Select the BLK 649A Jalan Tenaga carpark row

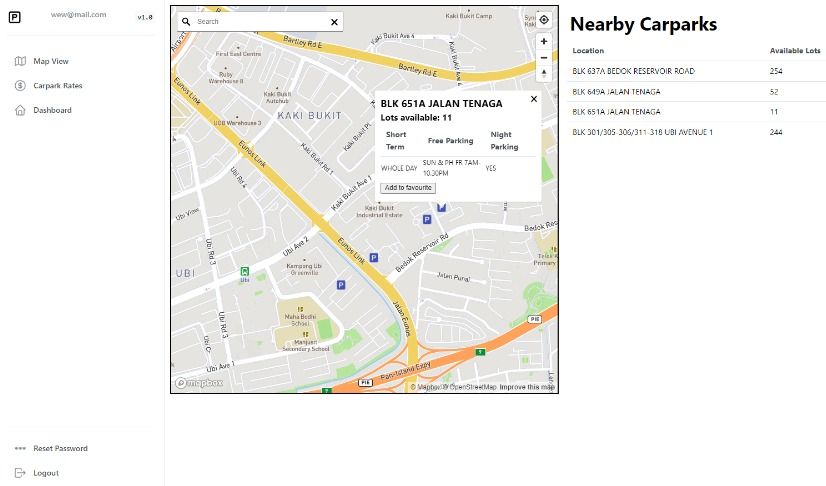616,91
